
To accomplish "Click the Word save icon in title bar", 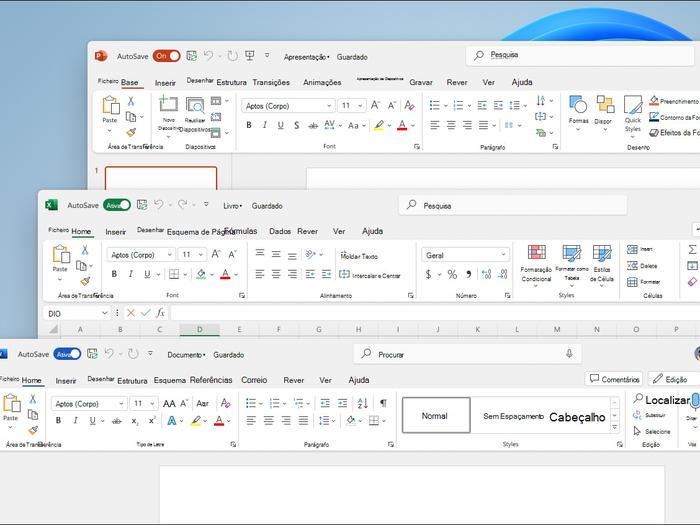I will pyautogui.click(x=92, y=354).
